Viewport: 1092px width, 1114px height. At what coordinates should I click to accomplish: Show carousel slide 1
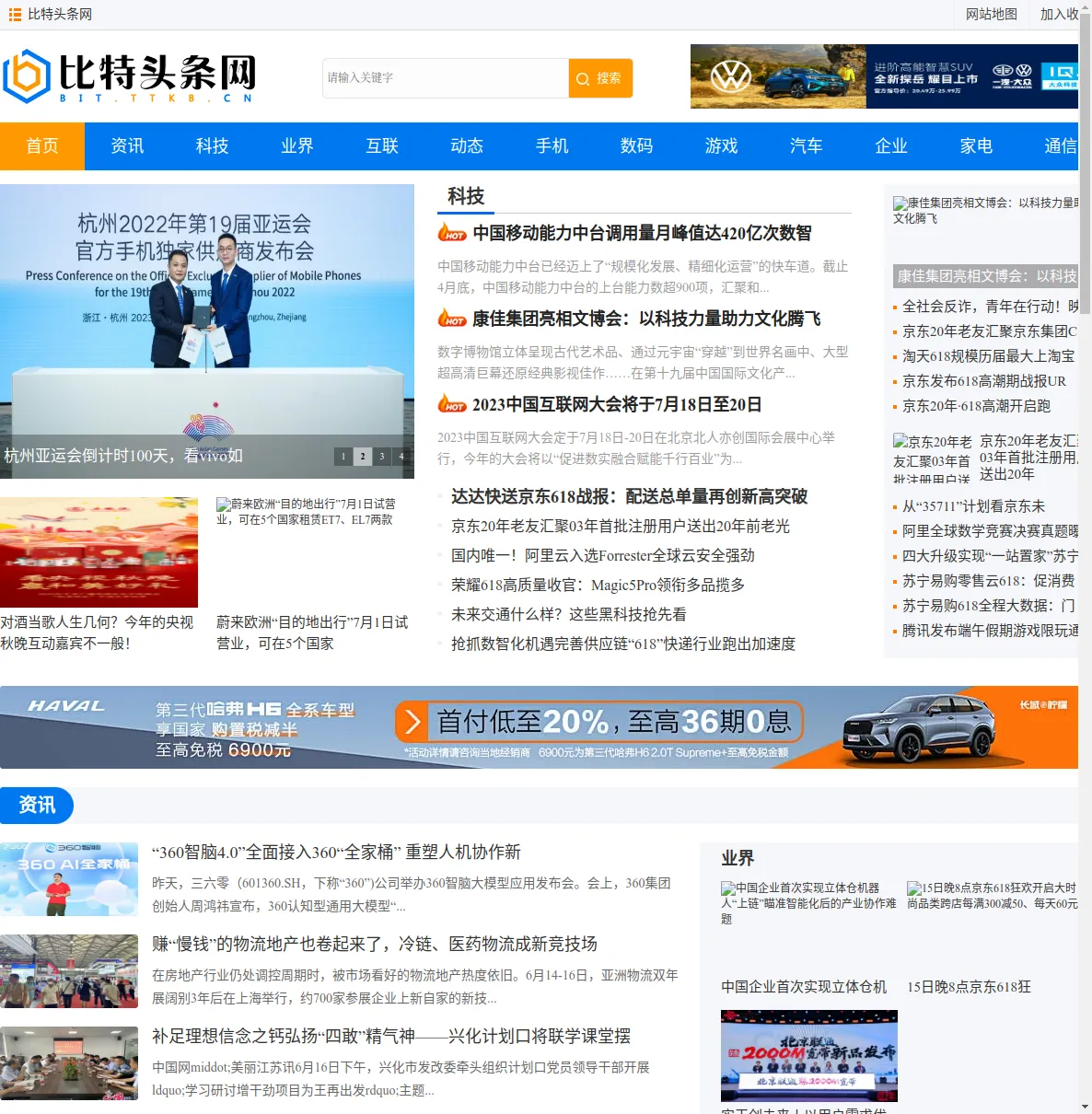tap(343, 456)
